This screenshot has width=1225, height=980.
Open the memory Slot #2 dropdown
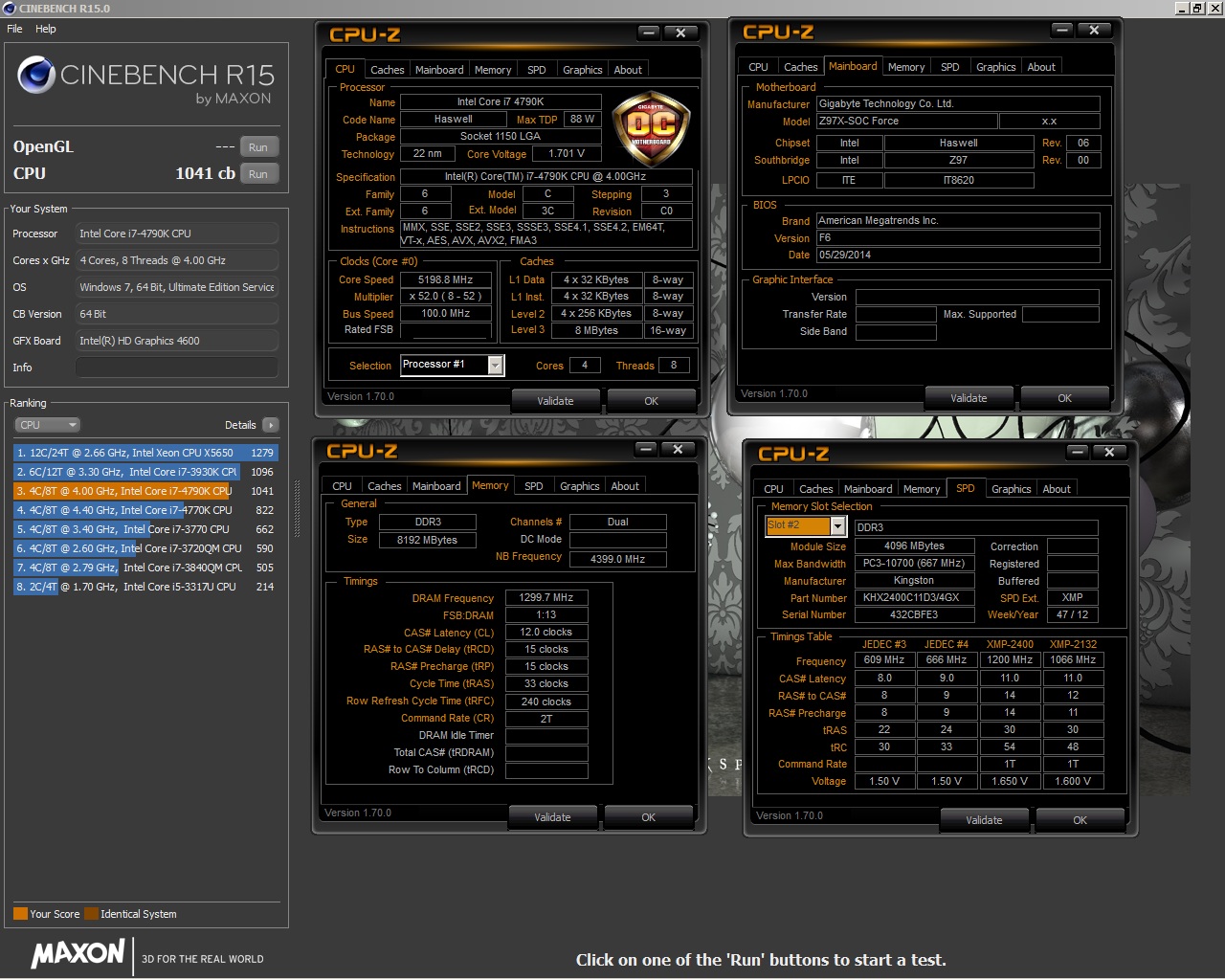837,525
